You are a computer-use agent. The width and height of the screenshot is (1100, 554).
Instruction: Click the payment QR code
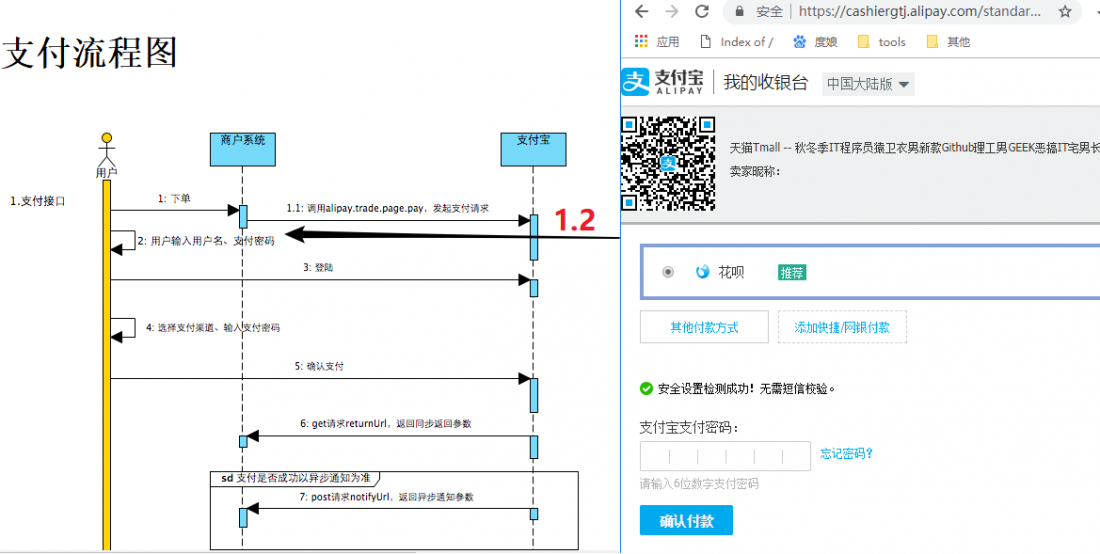click(x=668, y=163)
